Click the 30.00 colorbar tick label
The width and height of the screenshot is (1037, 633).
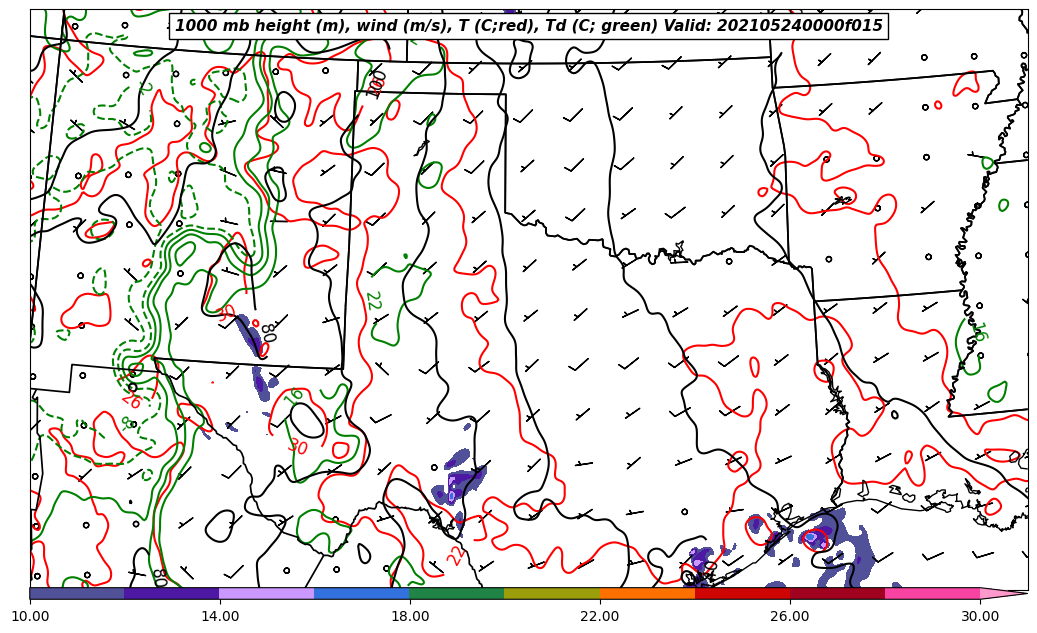980,616
